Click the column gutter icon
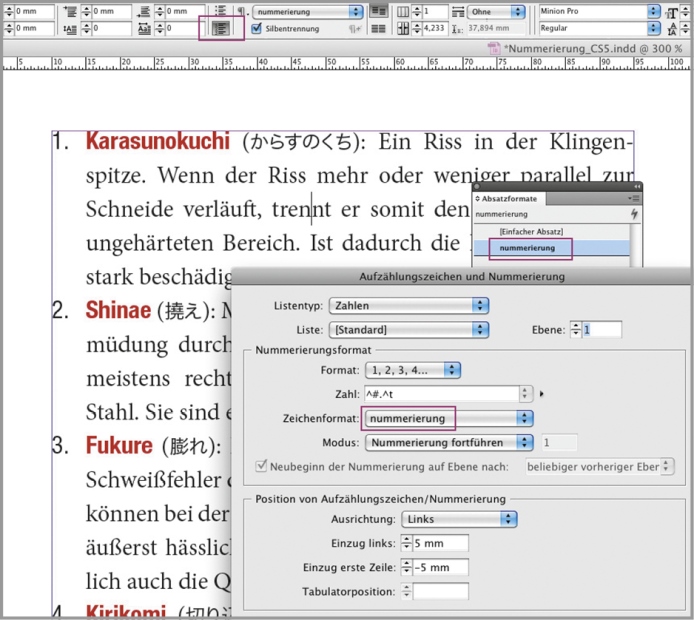Image resolution: width=694 pixels, height=620 pixels. (x=402, y=29)
